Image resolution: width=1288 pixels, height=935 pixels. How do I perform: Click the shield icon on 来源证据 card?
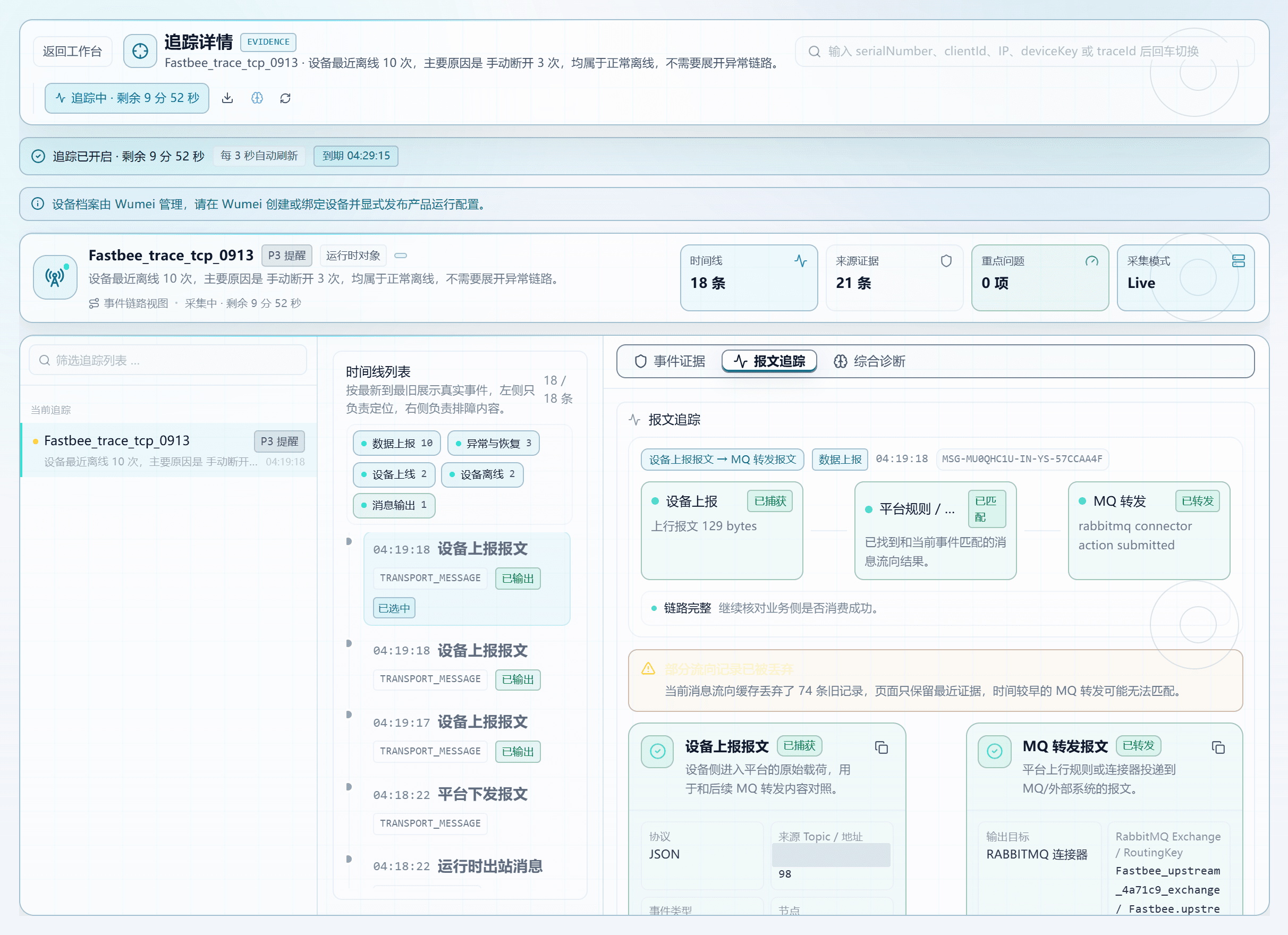[x=946, y=260]
